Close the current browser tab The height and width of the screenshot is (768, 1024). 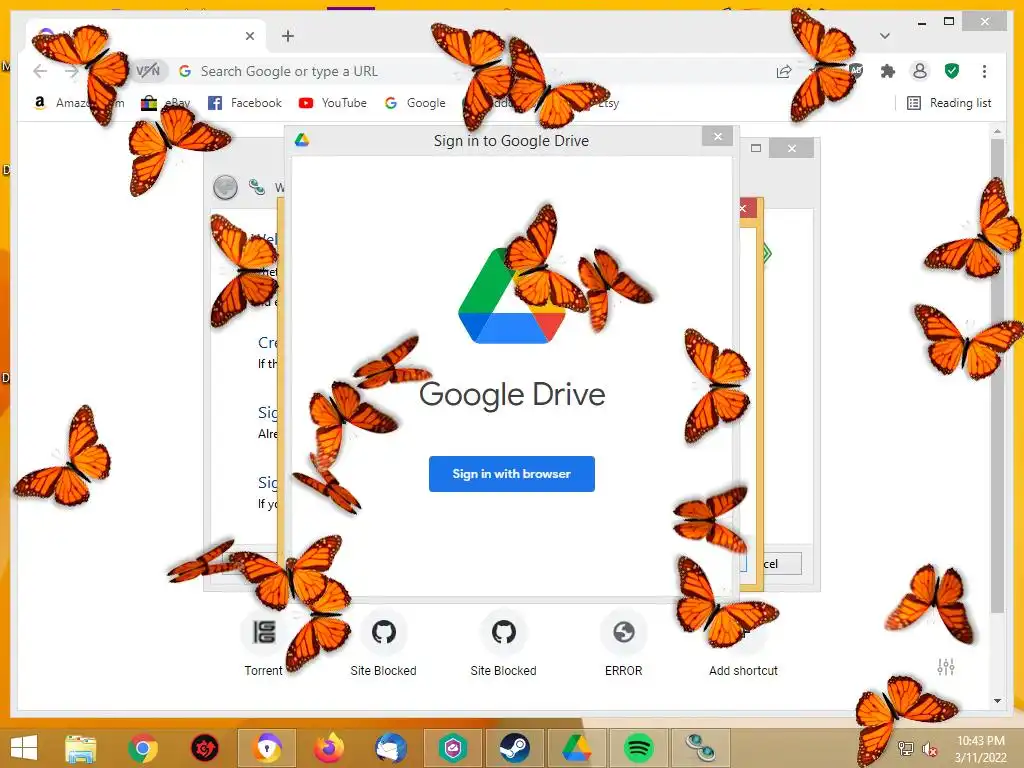pos(249,36)
